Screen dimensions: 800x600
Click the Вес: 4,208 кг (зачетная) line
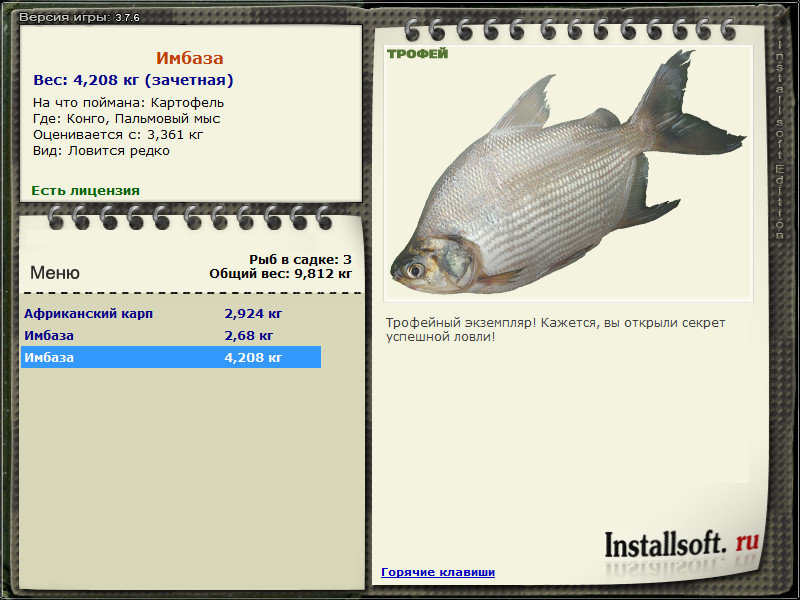(x=133, y=80)
